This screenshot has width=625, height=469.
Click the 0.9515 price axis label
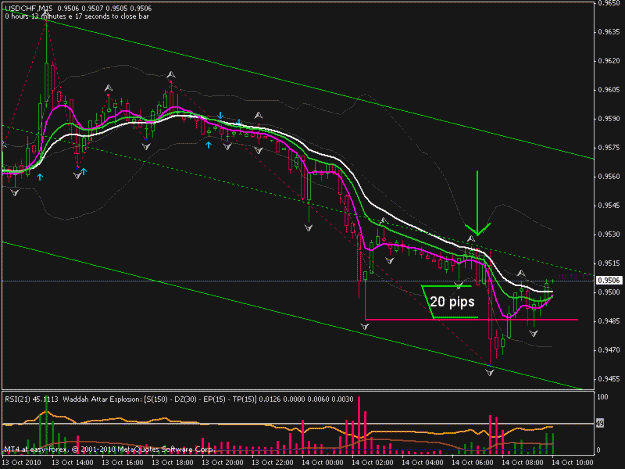[609, 263]
